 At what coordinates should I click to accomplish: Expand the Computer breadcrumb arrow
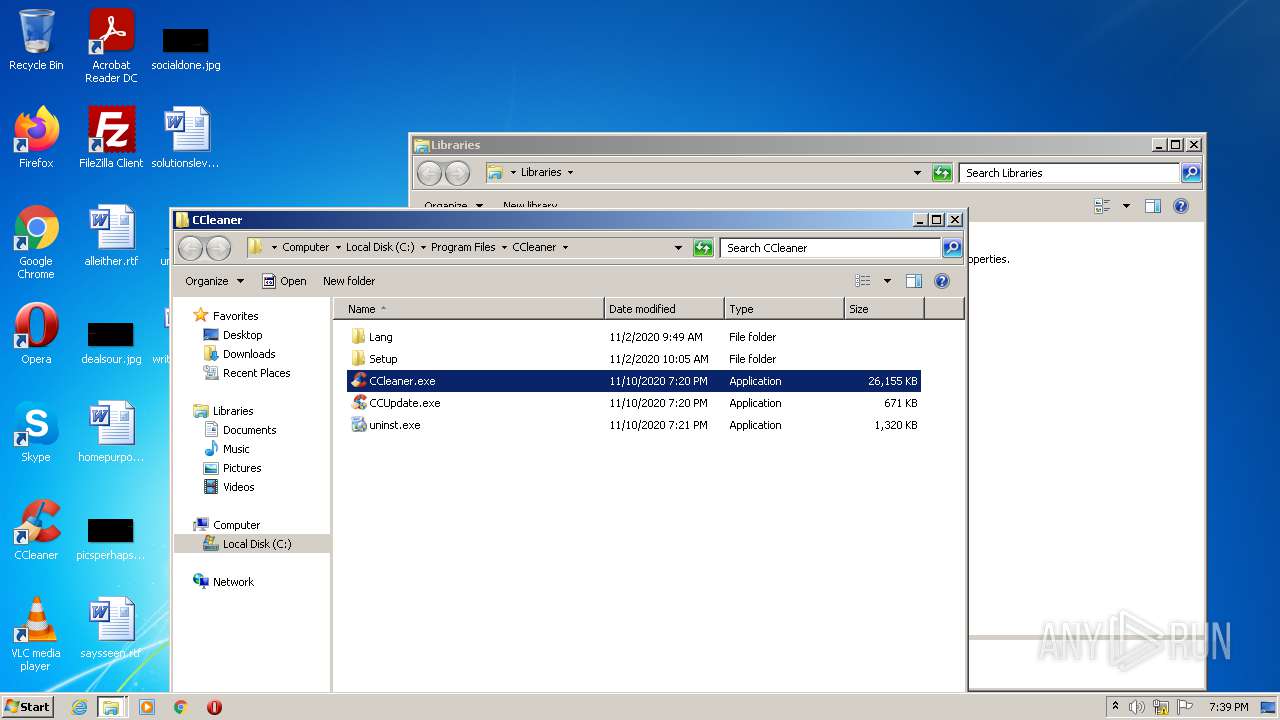coord(338,248)
